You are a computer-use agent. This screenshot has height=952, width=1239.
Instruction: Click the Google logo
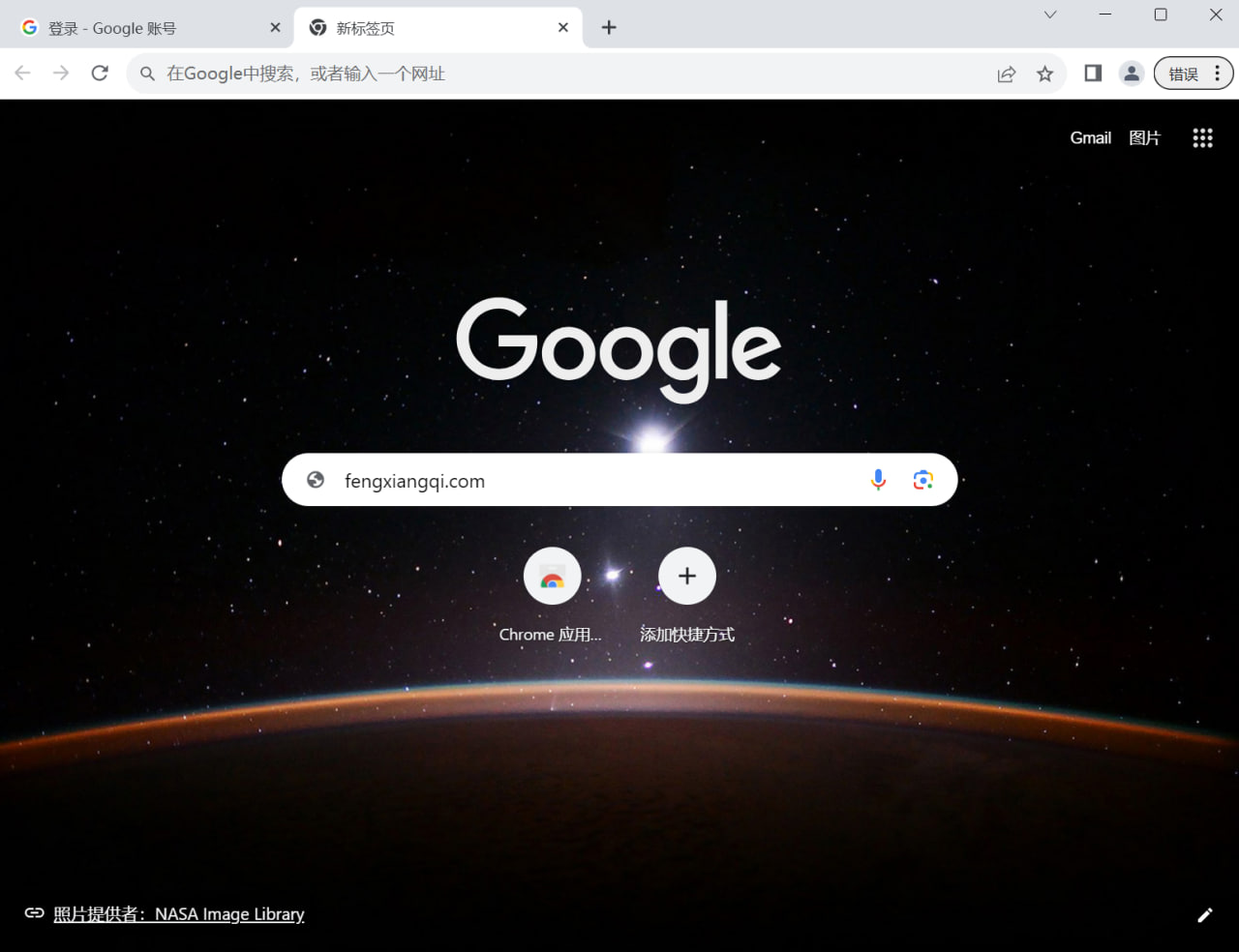point(619,349)
